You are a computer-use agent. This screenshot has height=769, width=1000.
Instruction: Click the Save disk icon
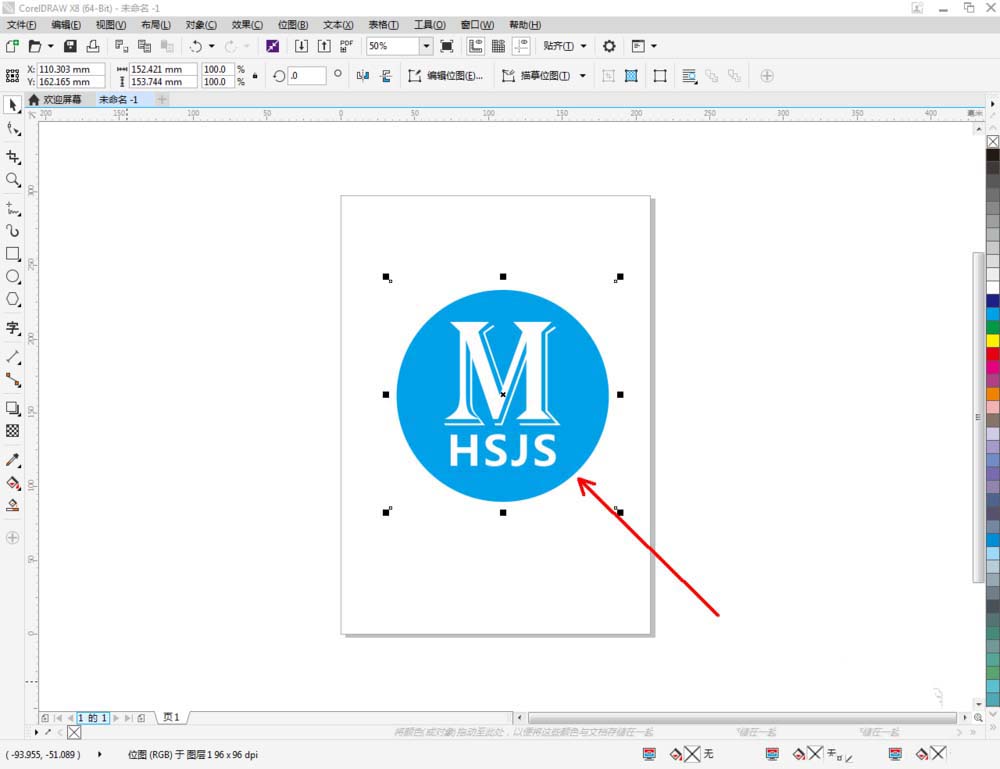[70, 46]
